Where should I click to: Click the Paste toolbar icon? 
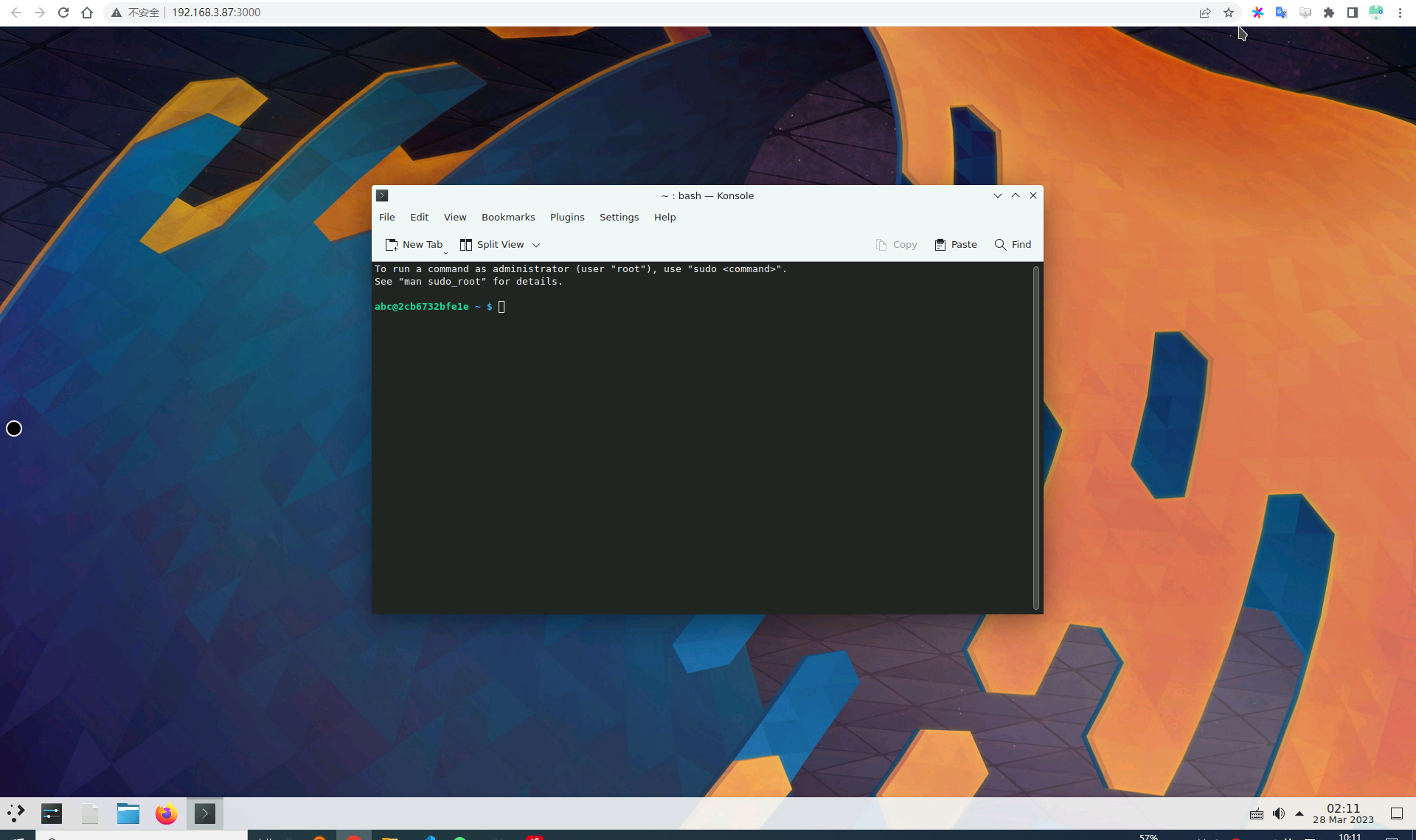(940, 245)
